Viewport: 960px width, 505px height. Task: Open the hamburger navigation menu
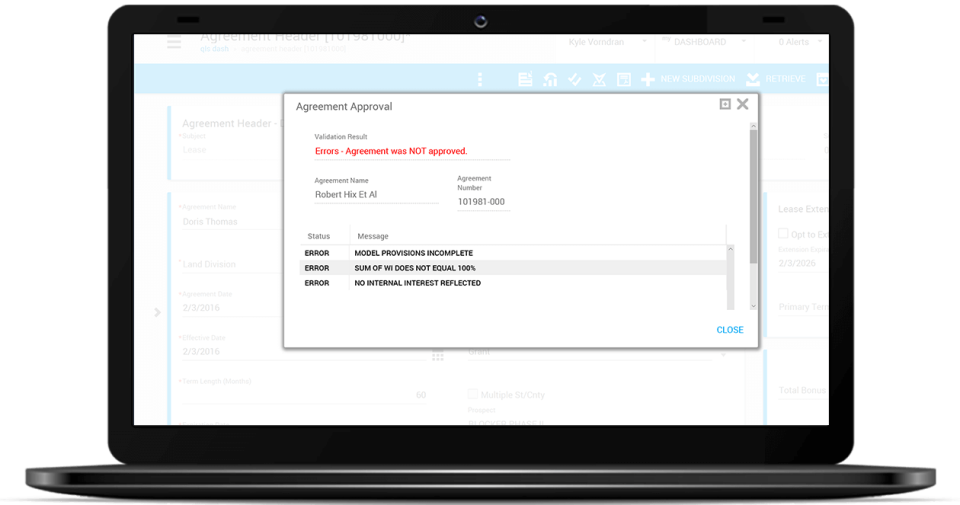(174, 42)
